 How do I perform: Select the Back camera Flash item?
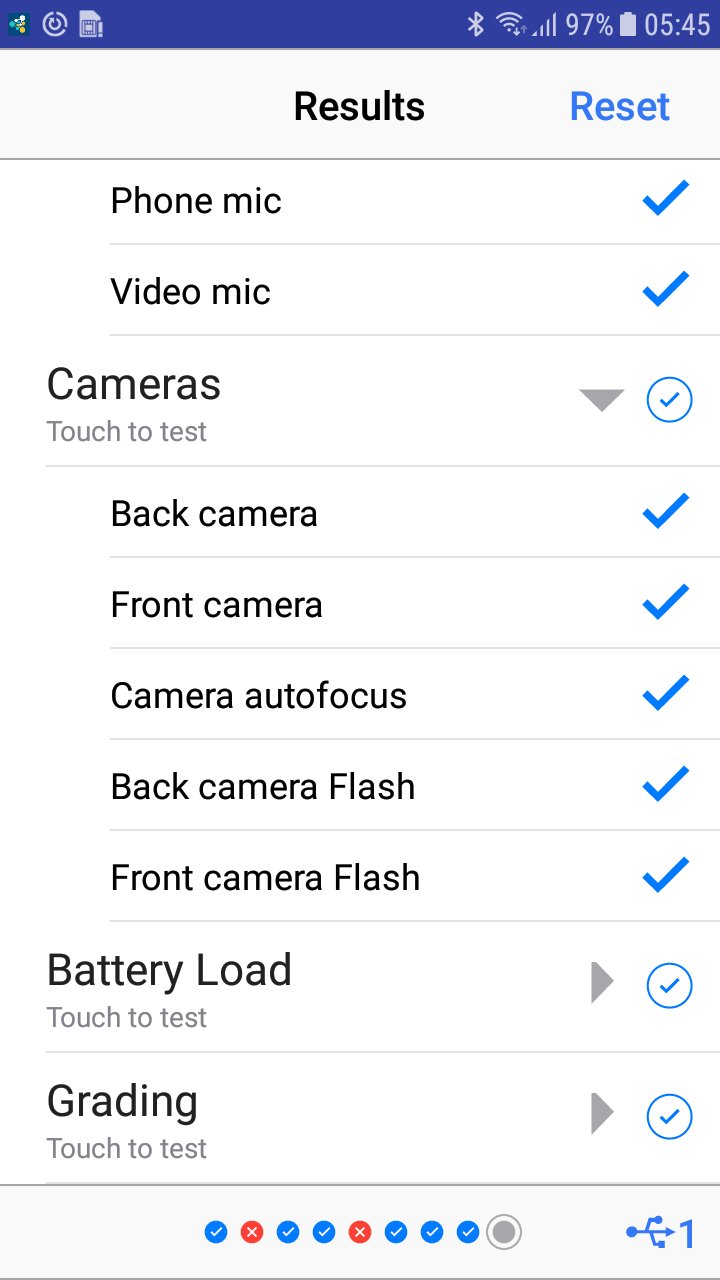pyautogui.click(x=263, y=787)
